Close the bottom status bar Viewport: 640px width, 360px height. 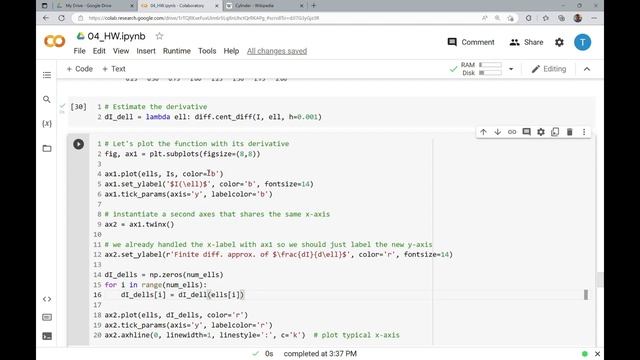pyautogui.click(x=598, y=354)
